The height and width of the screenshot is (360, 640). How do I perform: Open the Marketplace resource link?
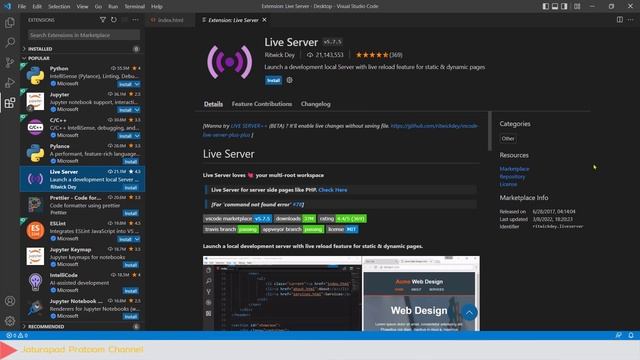point(514,169)
